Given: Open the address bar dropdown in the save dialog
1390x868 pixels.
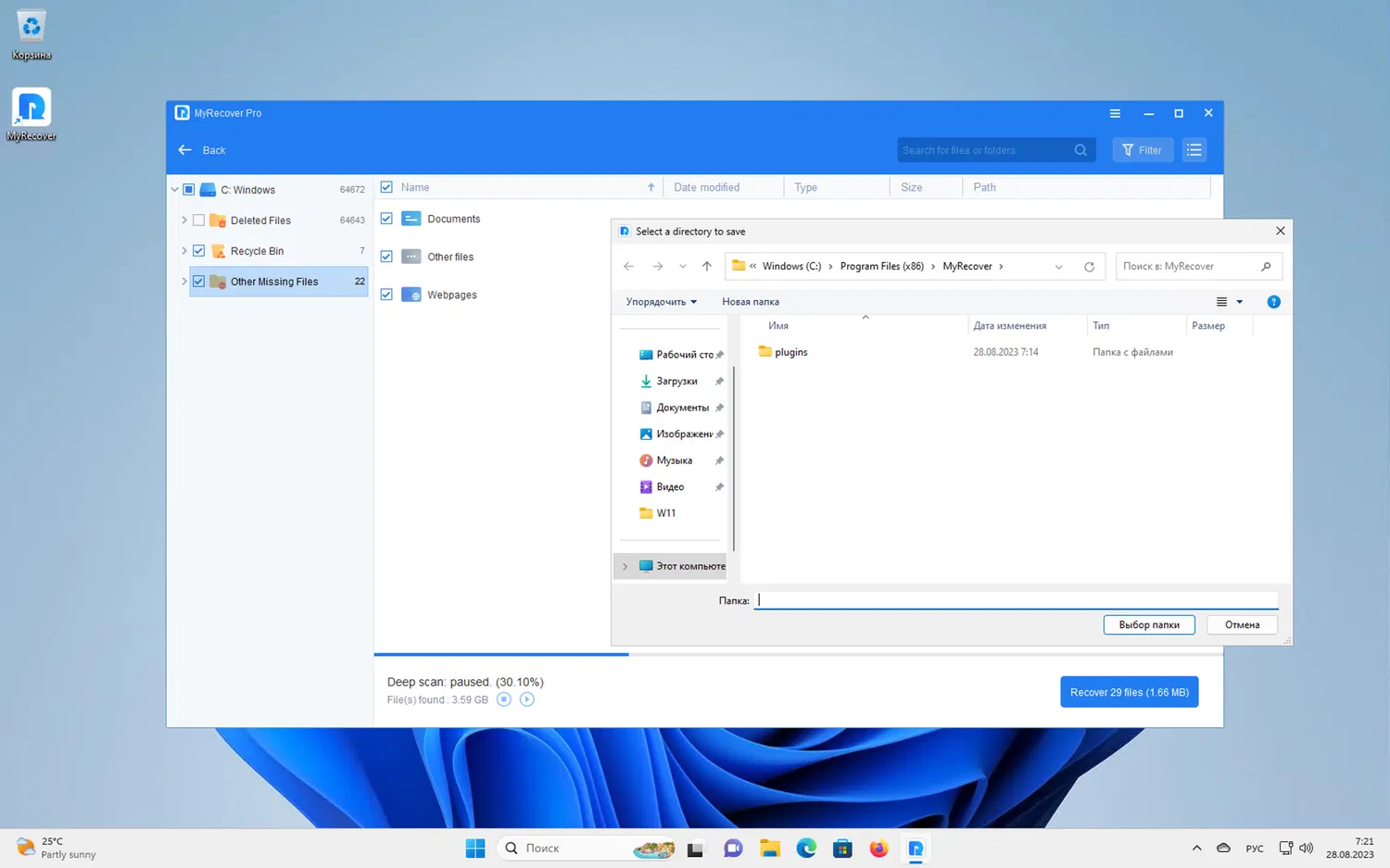Looking at the screenshot, I should [x=1058, y=266].
